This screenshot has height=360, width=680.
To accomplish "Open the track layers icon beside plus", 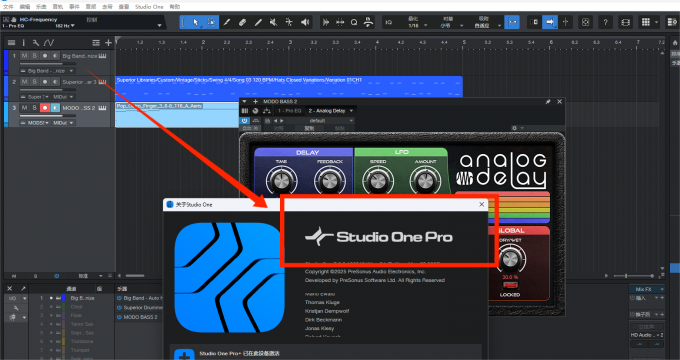I will point(96,43).
